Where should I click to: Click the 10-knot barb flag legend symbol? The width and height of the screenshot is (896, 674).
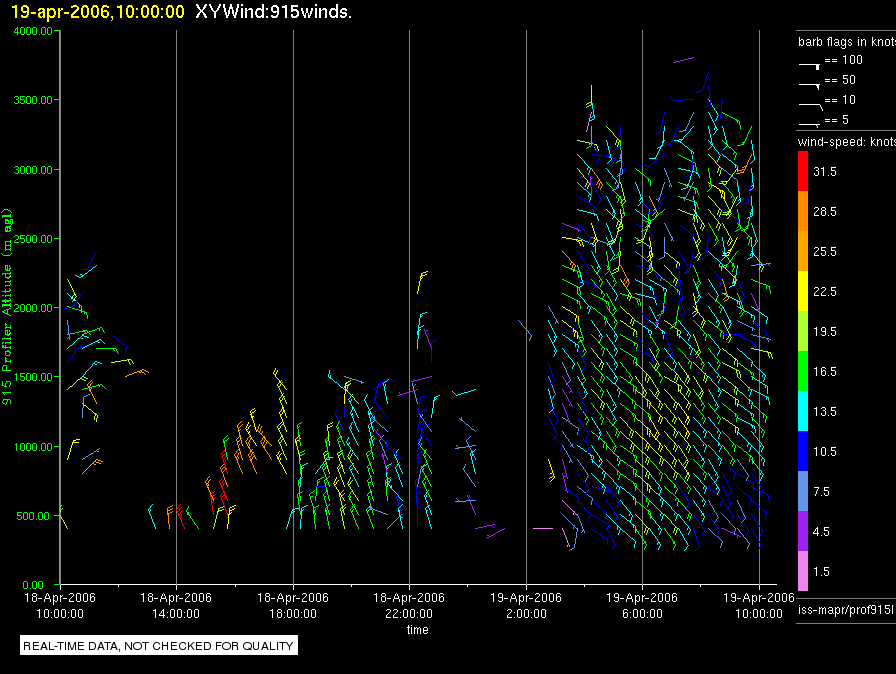click(810, 106)
